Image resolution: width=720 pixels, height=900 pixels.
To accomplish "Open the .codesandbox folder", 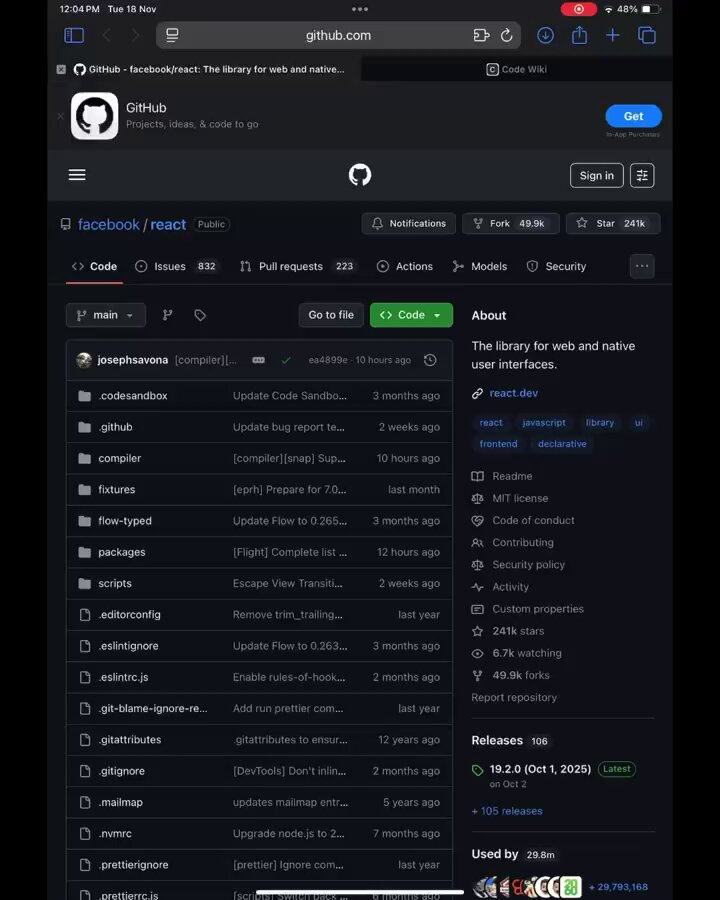I will point(133,395).
